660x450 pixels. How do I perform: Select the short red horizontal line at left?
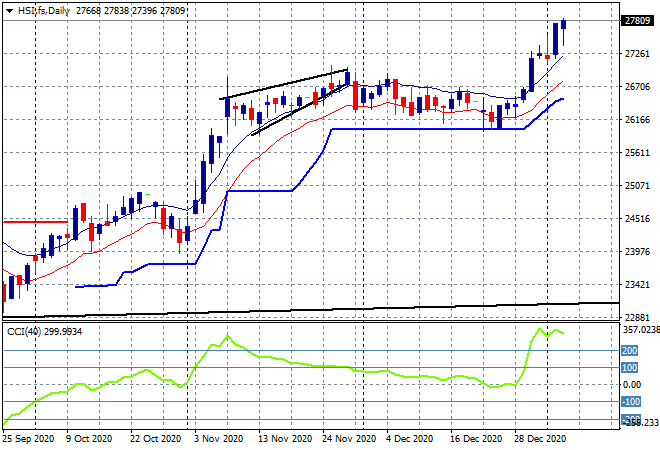click(35, 221)
